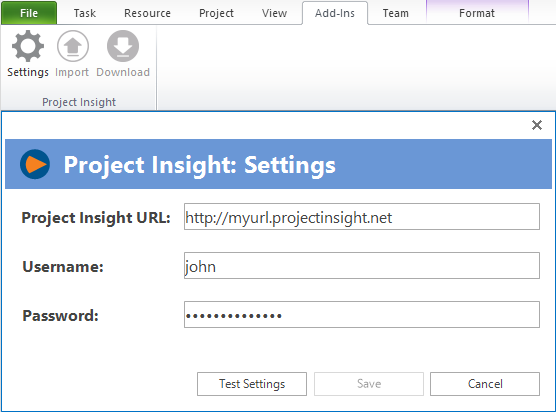Click the Project Insight orange play logo
This screenshot has height=412, width=556.
[35, 164]
